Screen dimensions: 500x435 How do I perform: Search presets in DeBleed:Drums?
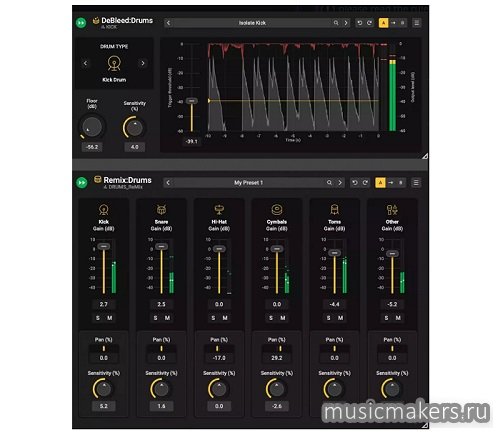click(336, 23)
